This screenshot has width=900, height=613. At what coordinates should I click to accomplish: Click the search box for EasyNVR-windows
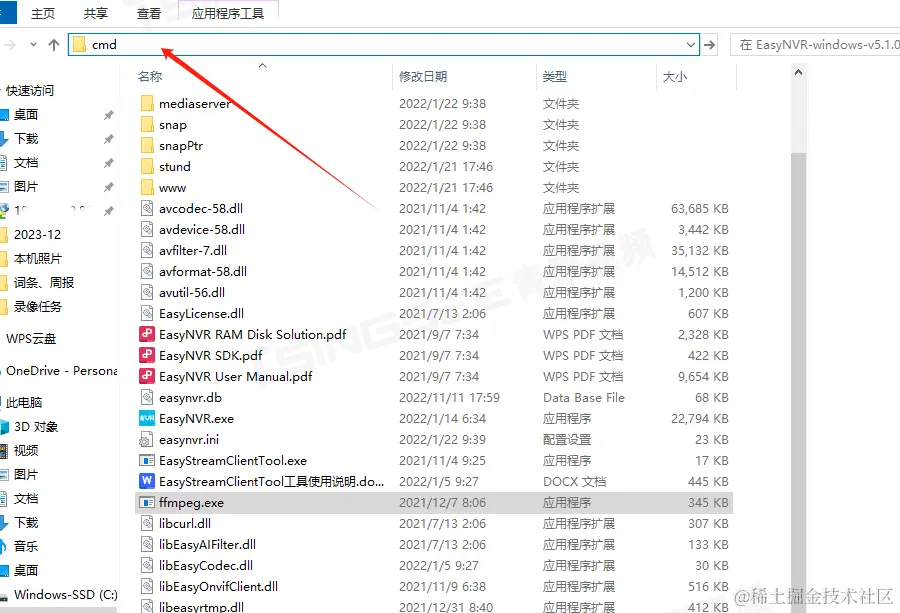(815, 45)
